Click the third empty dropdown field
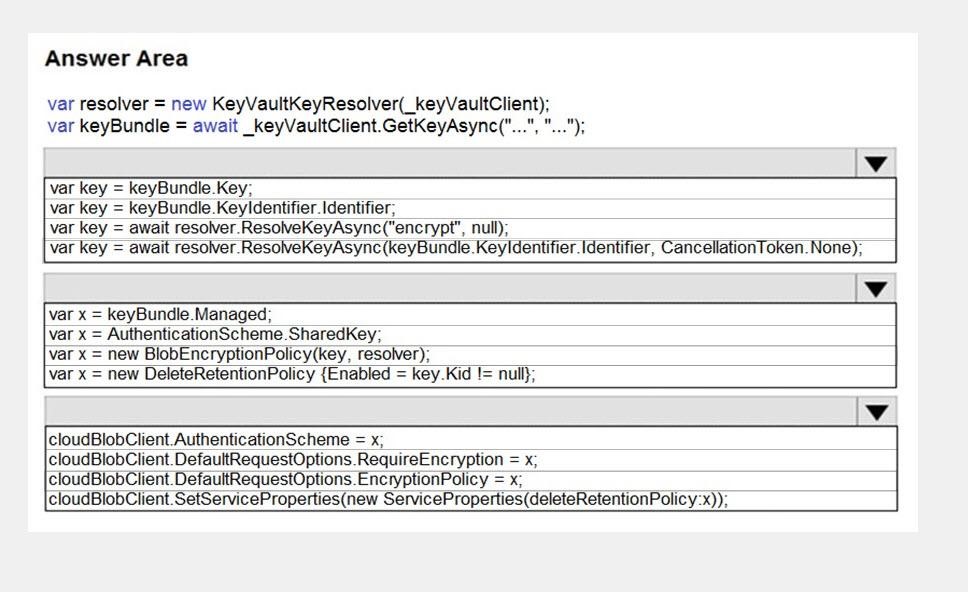This screenshot has height=592, width=968. (451, 412)
